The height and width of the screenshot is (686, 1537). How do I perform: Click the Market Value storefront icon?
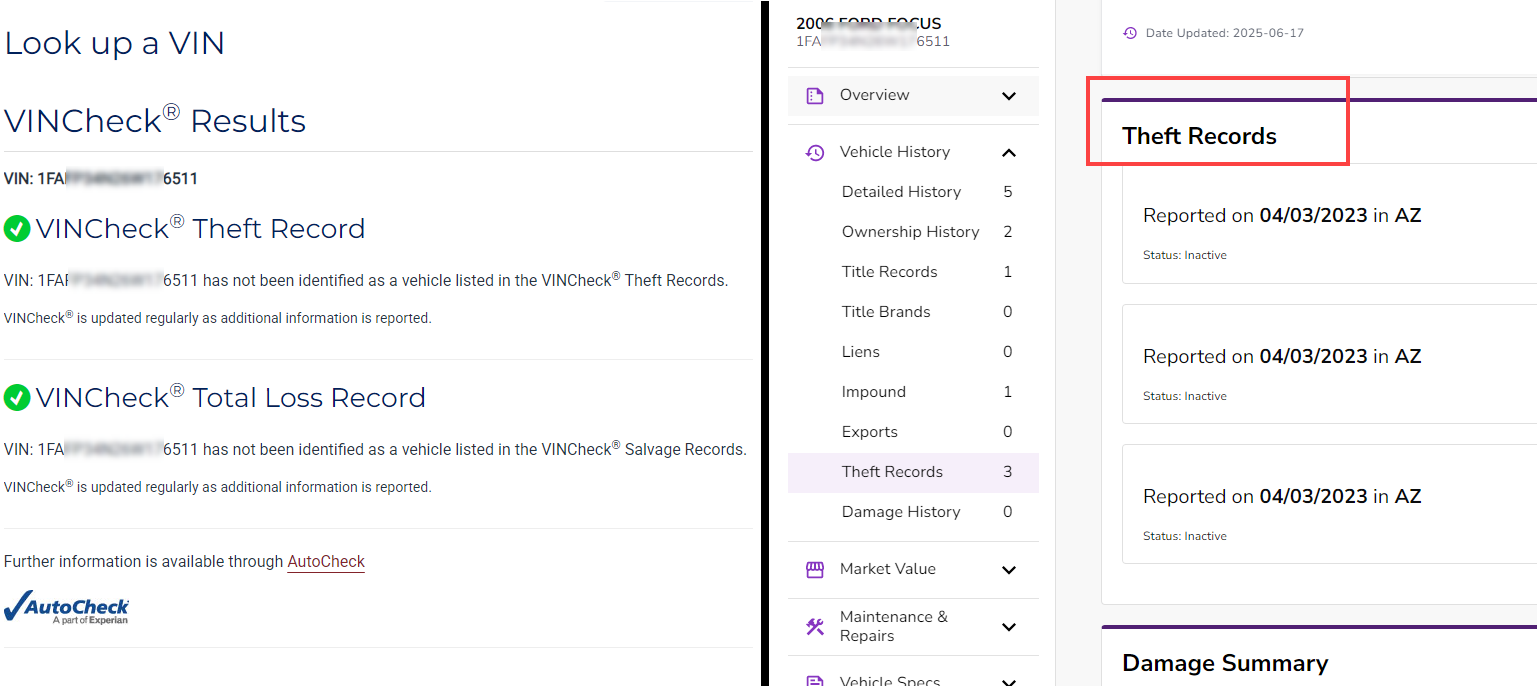coord(815,570)
